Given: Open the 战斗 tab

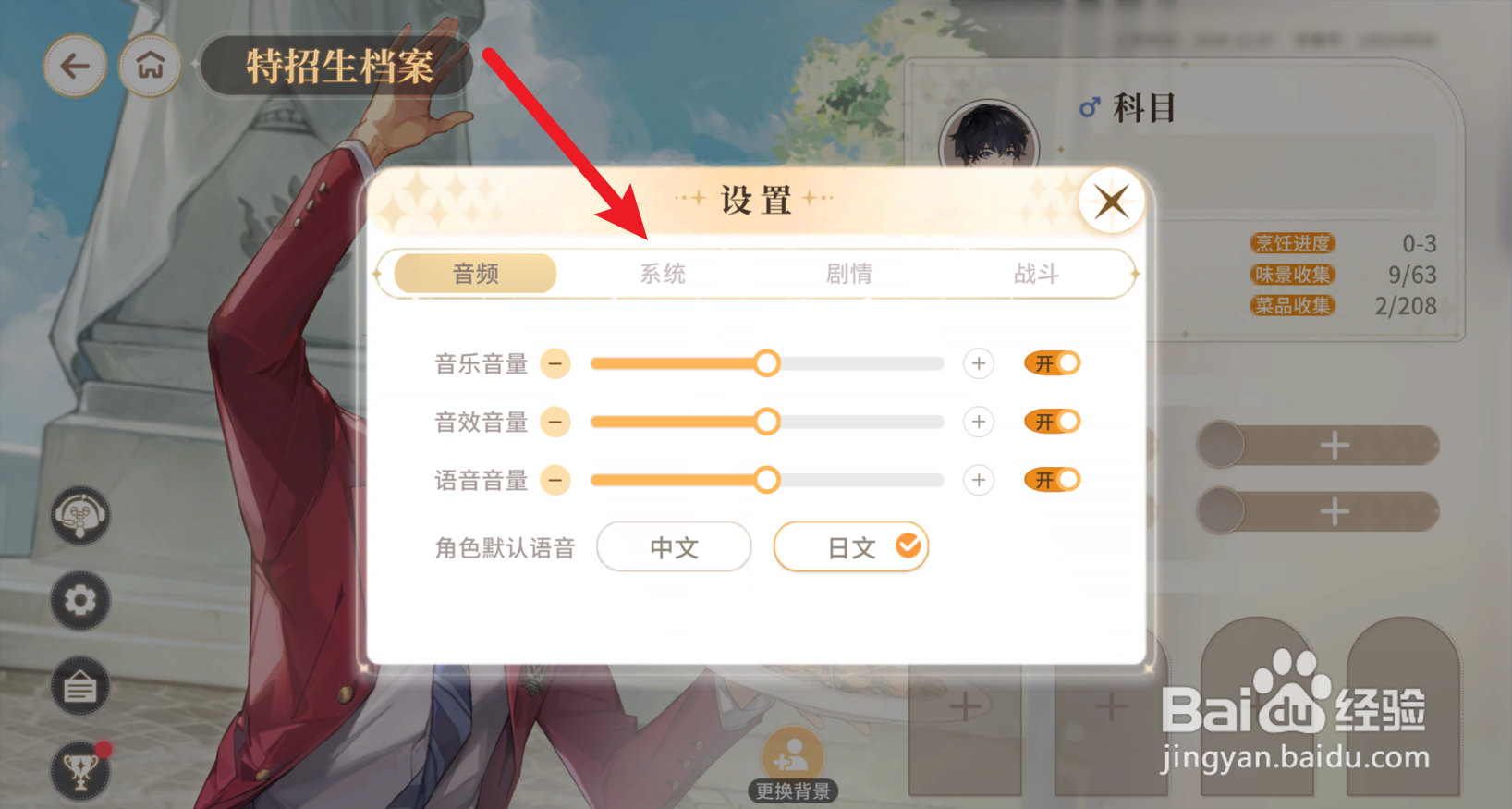Looking at the screenshot, I should tap(1036, 274).
